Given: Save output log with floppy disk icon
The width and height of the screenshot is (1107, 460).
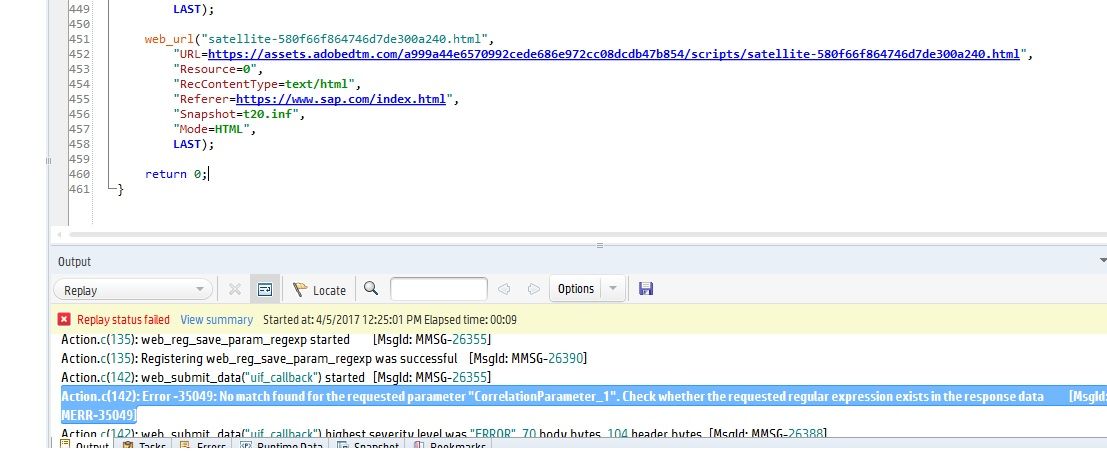Looking at the screenshot, I should point(645,290).
